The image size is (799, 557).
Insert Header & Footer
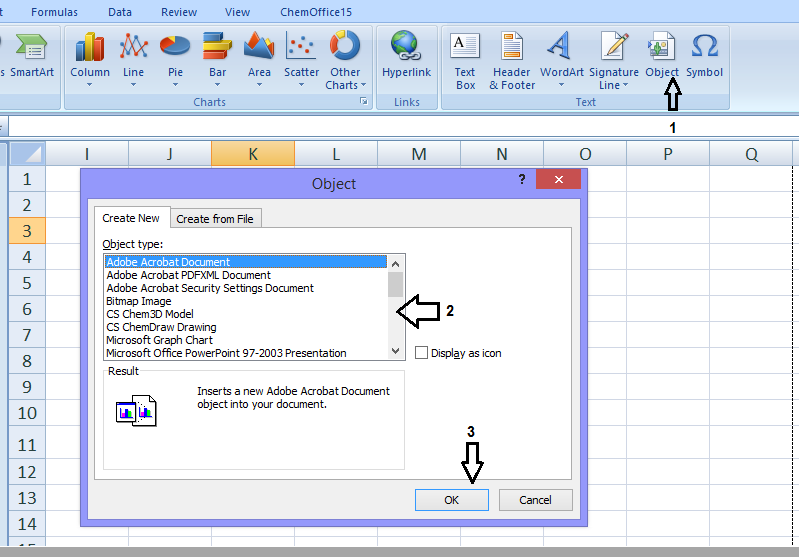(x=512, y=60)
